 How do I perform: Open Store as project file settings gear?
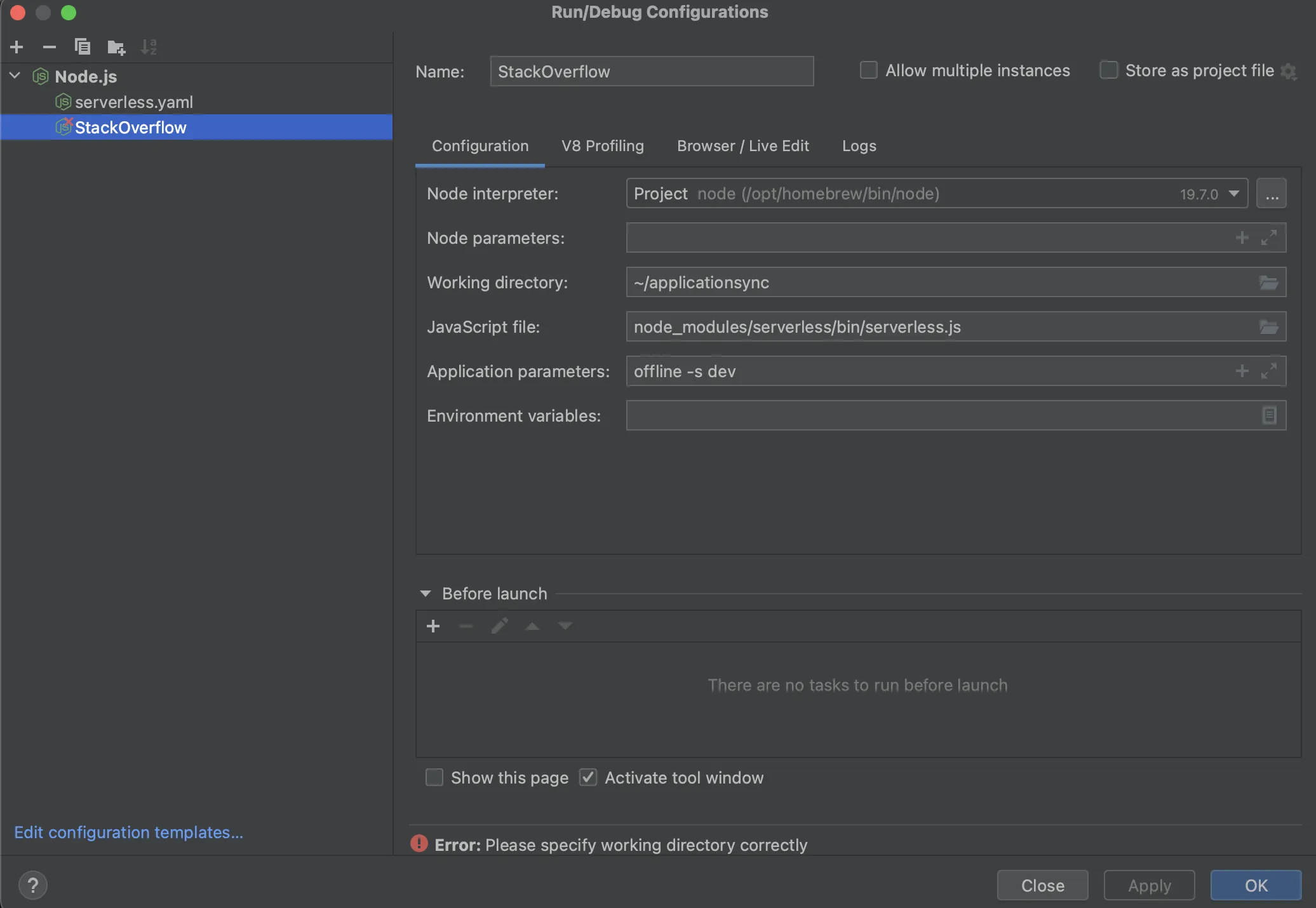pos(1288,71)
